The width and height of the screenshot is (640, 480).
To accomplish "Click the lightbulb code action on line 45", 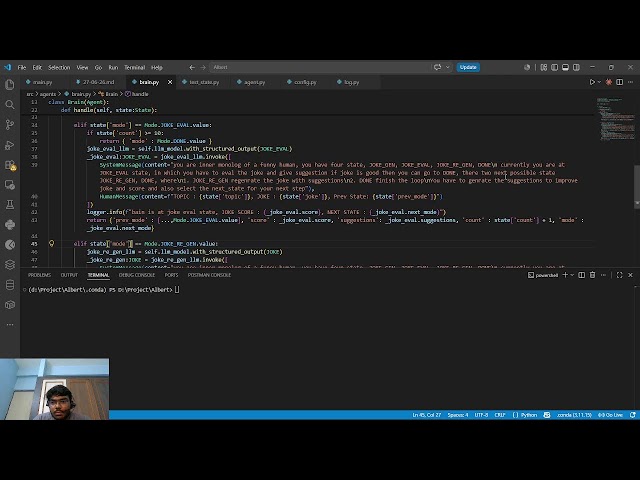I will pos(51,243).
